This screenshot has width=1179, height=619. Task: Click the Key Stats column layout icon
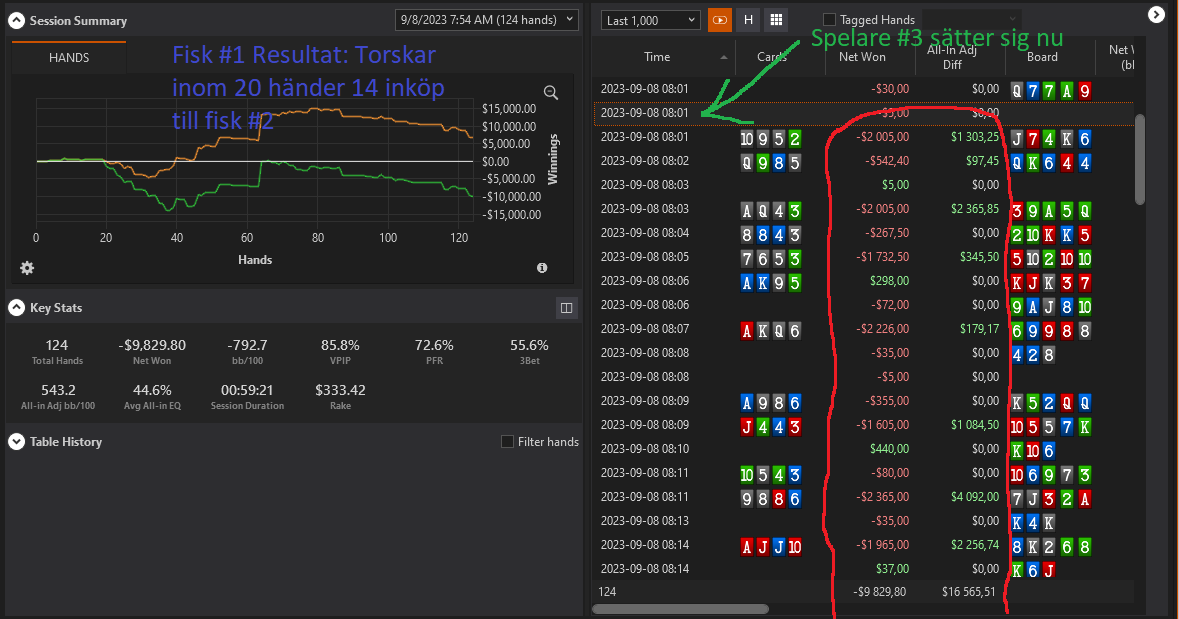pos(566,308)
